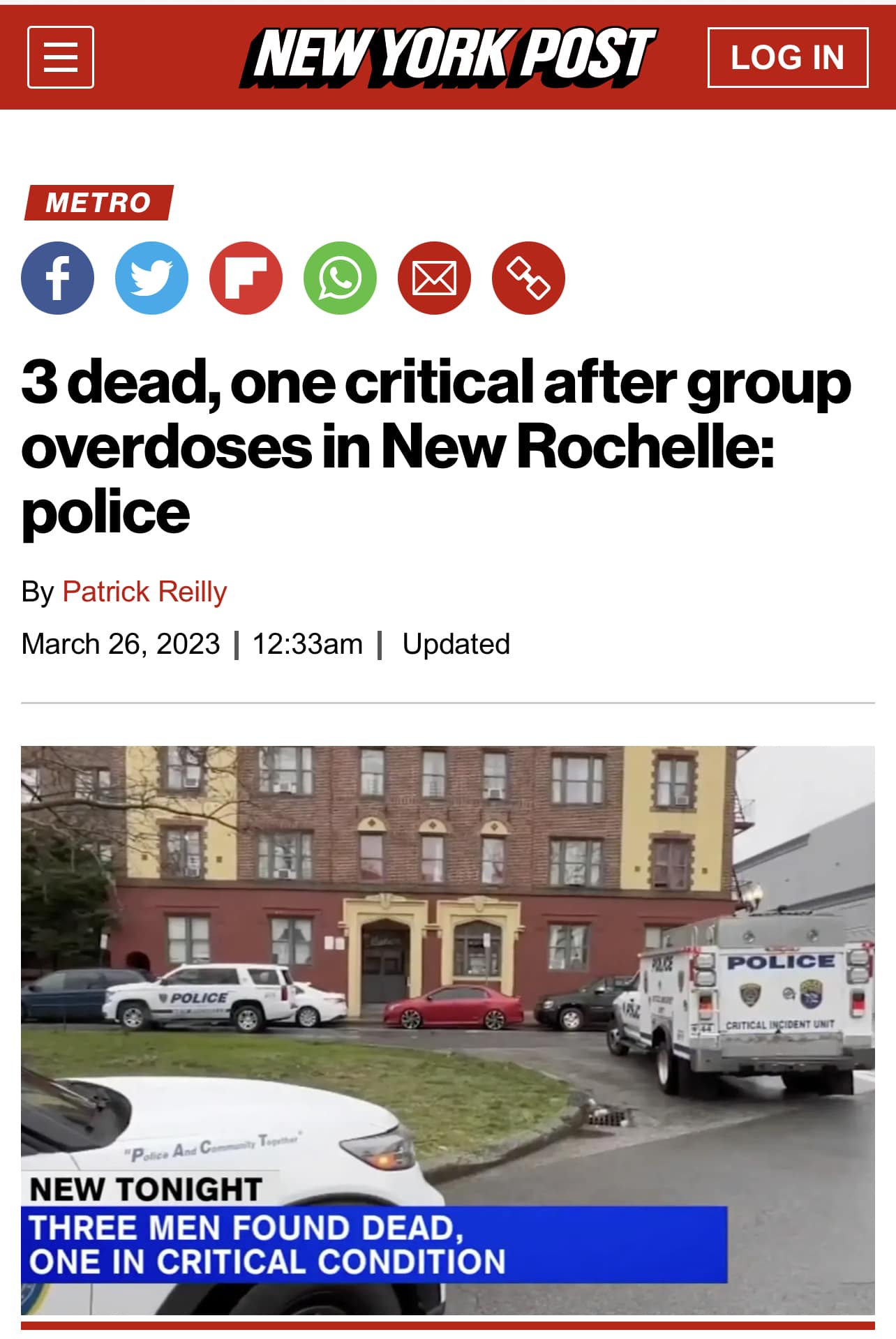
Task: Play the apartment building news video
Action: point(447,1030)
